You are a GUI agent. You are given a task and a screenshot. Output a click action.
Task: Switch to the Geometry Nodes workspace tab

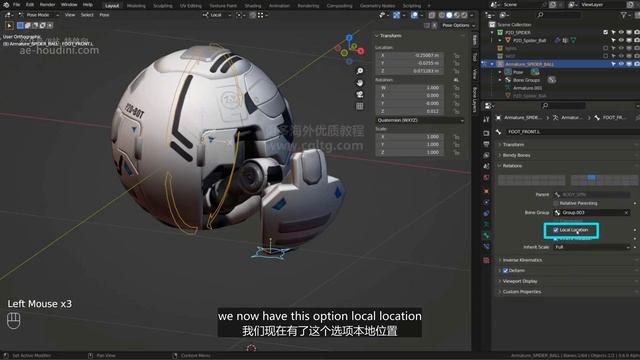click(377, 6)
